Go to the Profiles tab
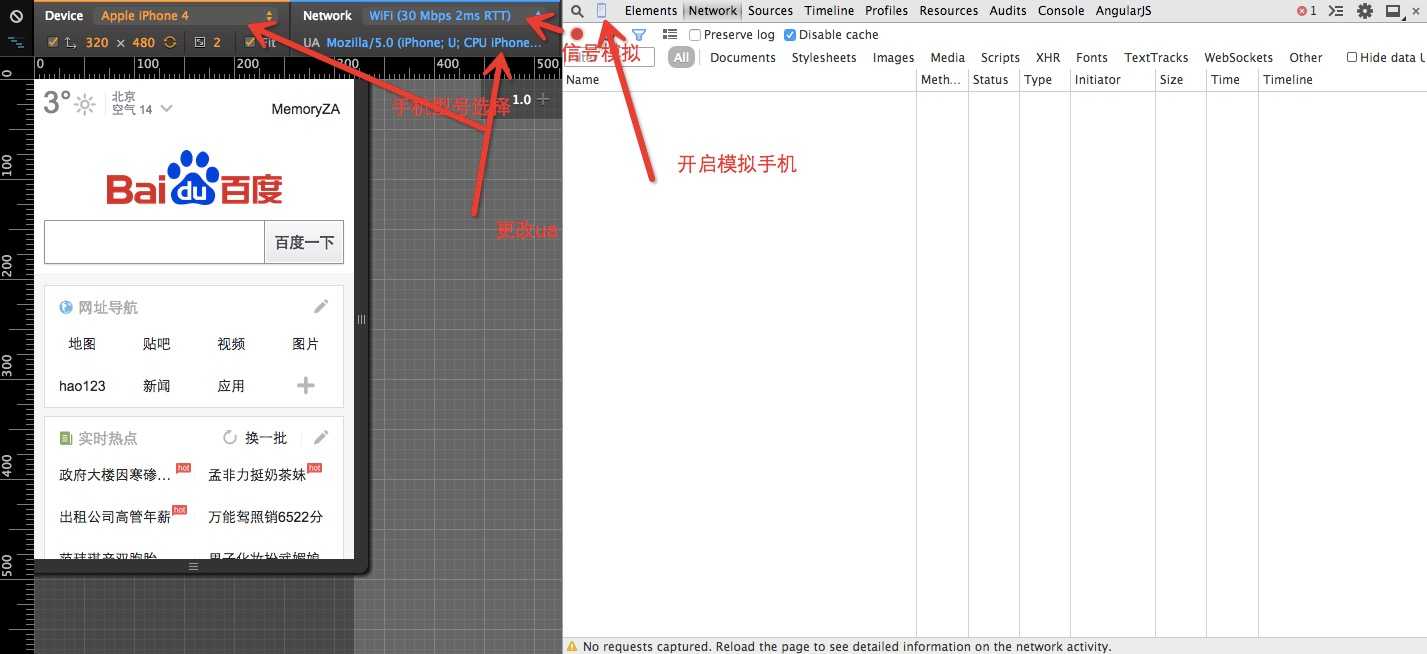Image resolution: width=1427 pixels, height=654 pixels. tap(887, 11)
